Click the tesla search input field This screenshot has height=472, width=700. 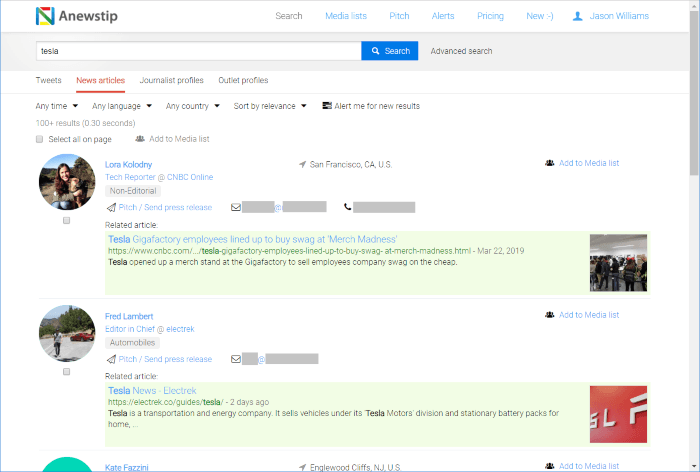click(199, 51)
